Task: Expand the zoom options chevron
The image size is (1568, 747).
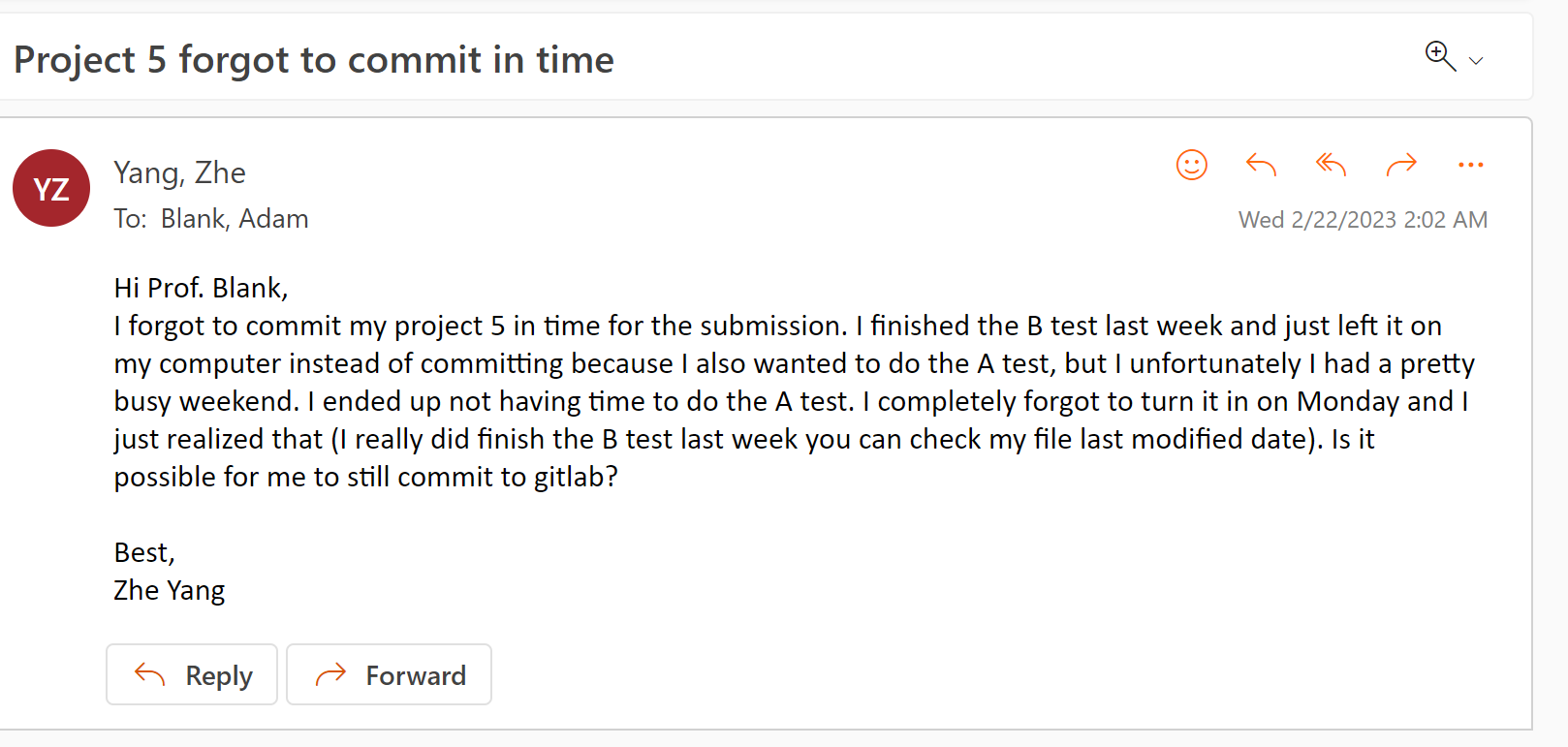Action: pos(1476,61)
